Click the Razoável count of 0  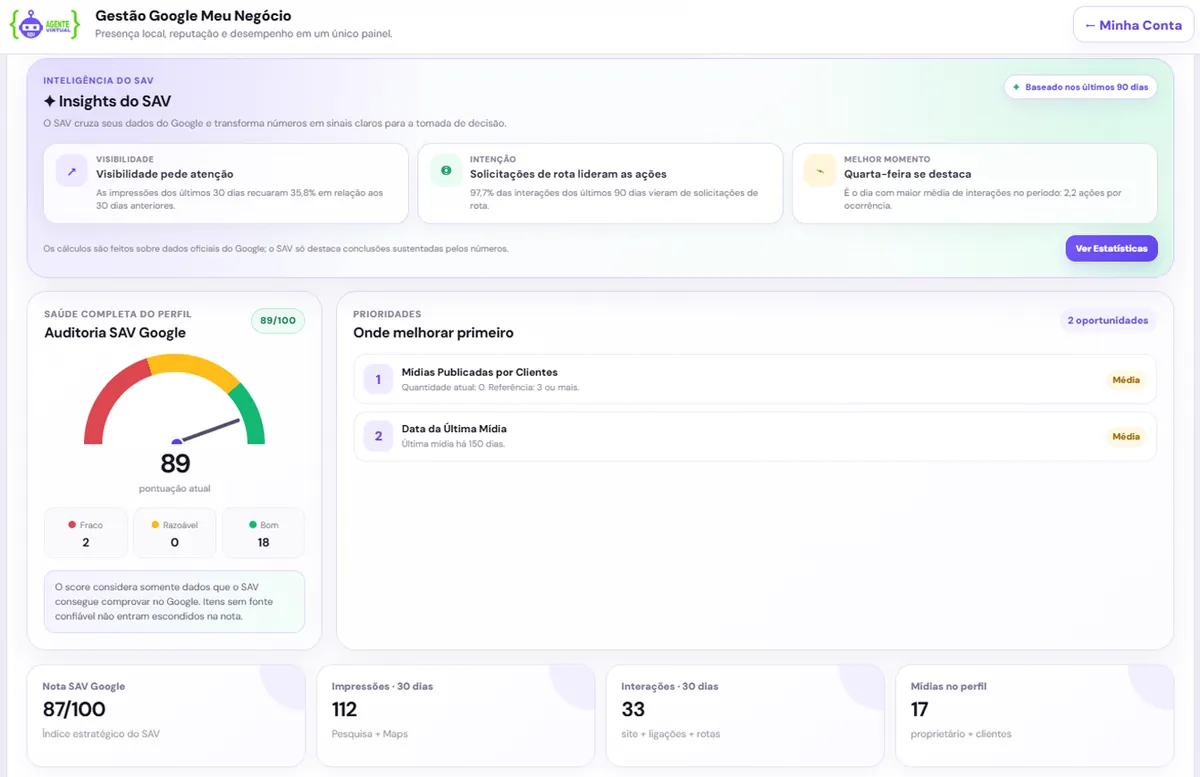click(175, 542)
